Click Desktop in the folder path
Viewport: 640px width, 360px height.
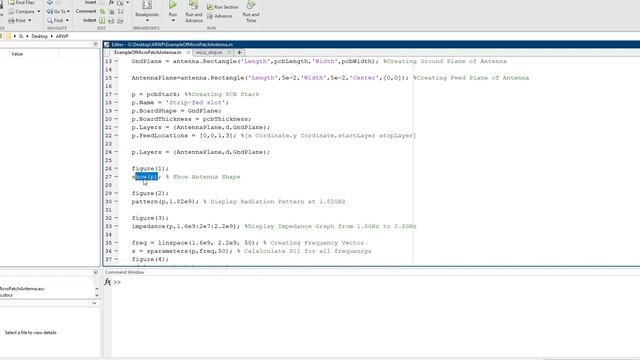(x=40, y=36)
